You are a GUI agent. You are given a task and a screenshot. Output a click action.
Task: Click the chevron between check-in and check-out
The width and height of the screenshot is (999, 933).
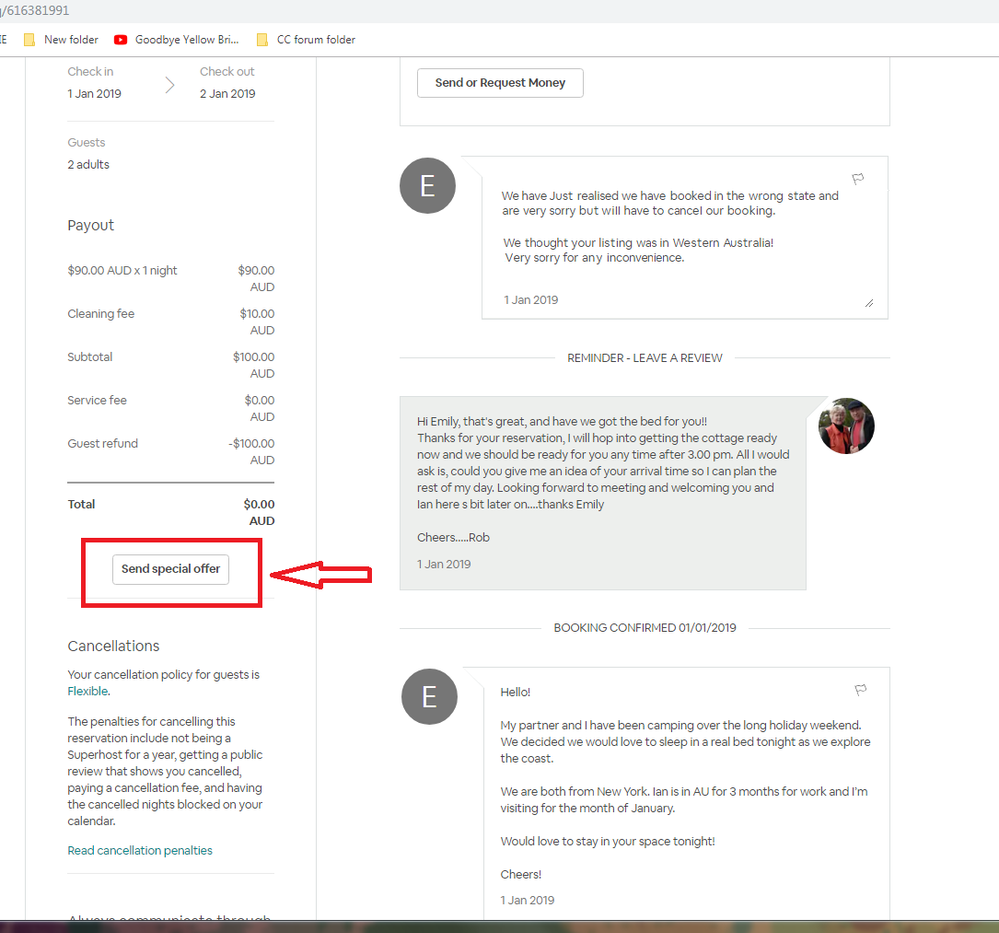[x=169, y=85]
